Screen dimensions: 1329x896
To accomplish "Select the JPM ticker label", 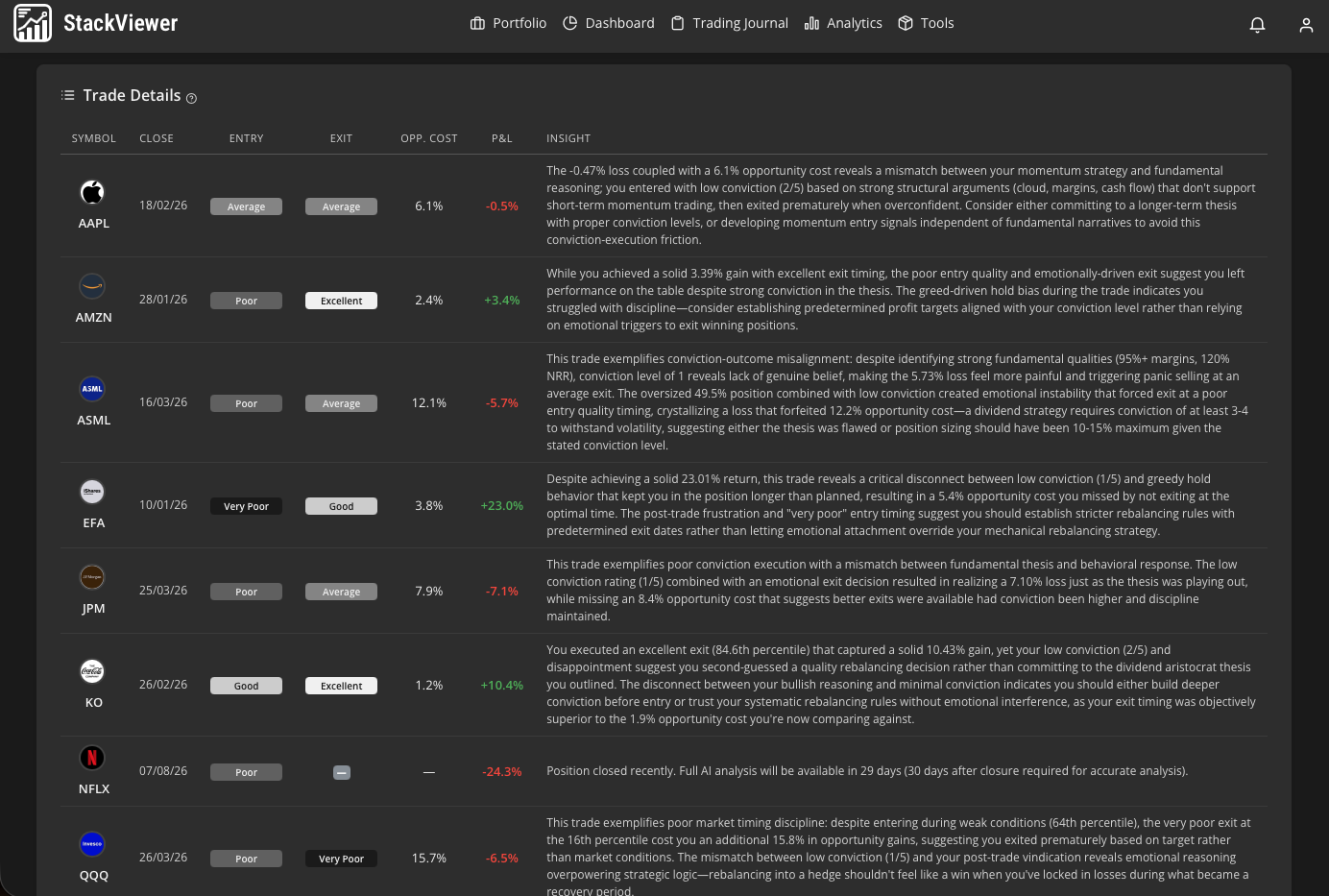I will click(94, 608).
